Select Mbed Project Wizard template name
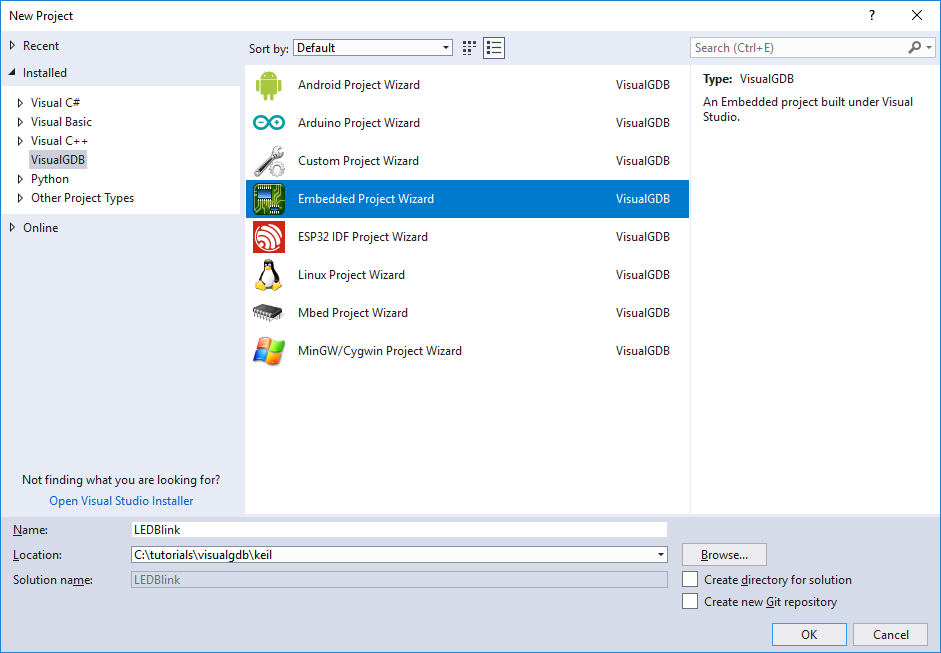941x653 pixels. click(353, 313)
